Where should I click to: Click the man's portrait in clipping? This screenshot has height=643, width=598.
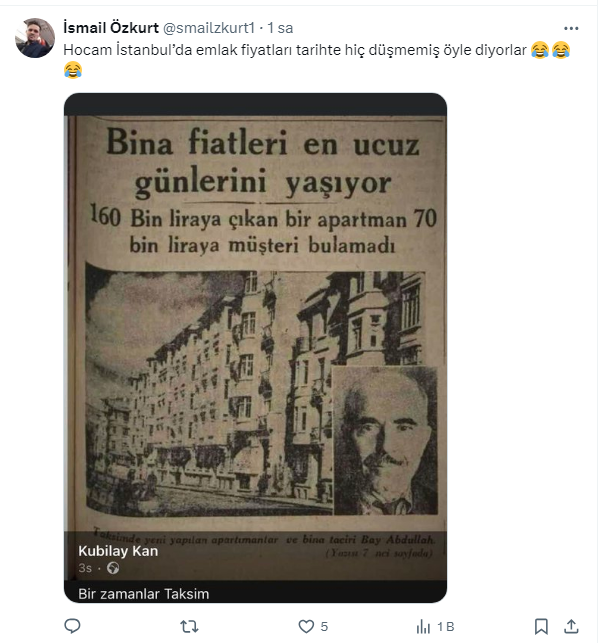tap(386, 441)
